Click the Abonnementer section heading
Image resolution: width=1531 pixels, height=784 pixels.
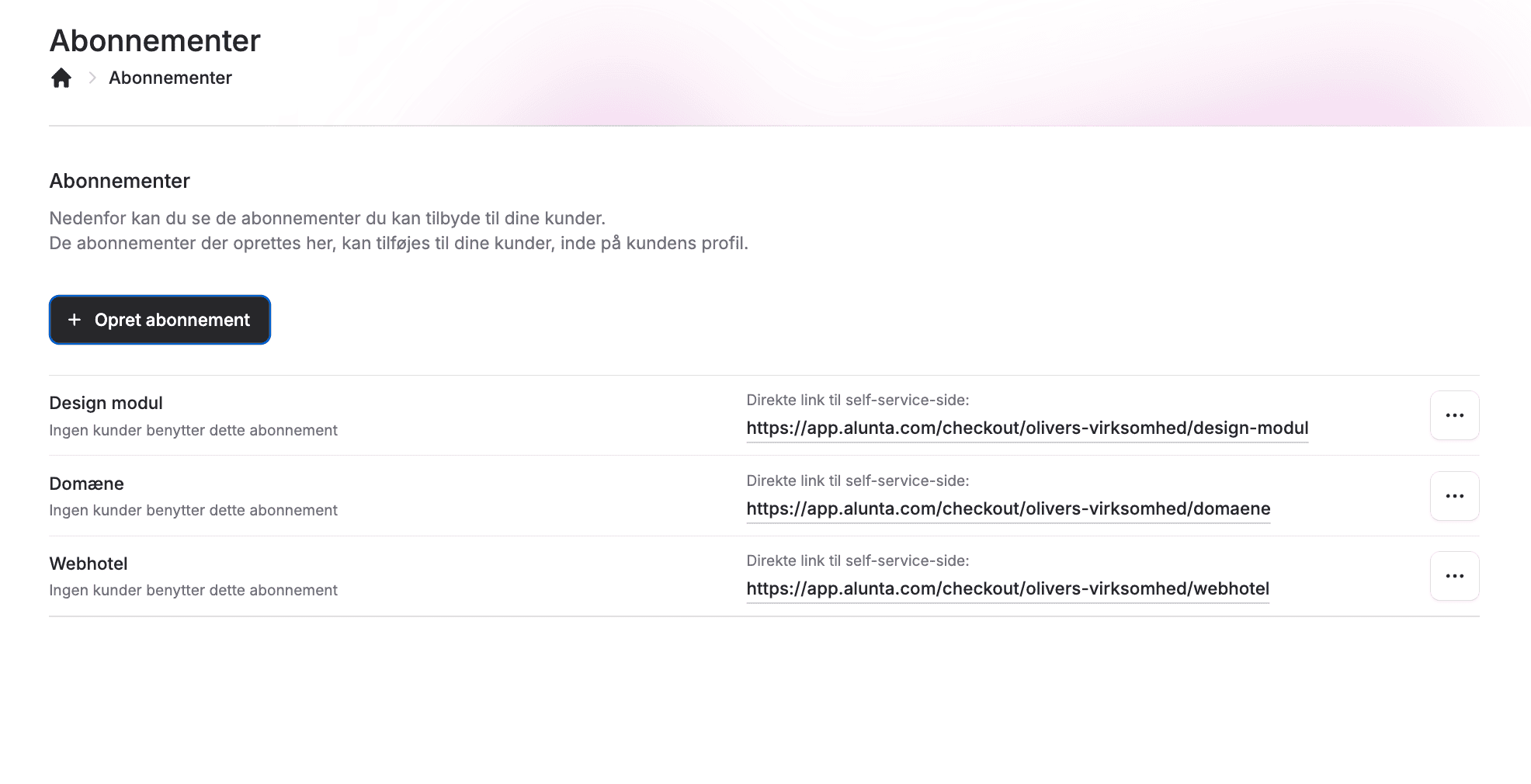(x=120, y=181)
